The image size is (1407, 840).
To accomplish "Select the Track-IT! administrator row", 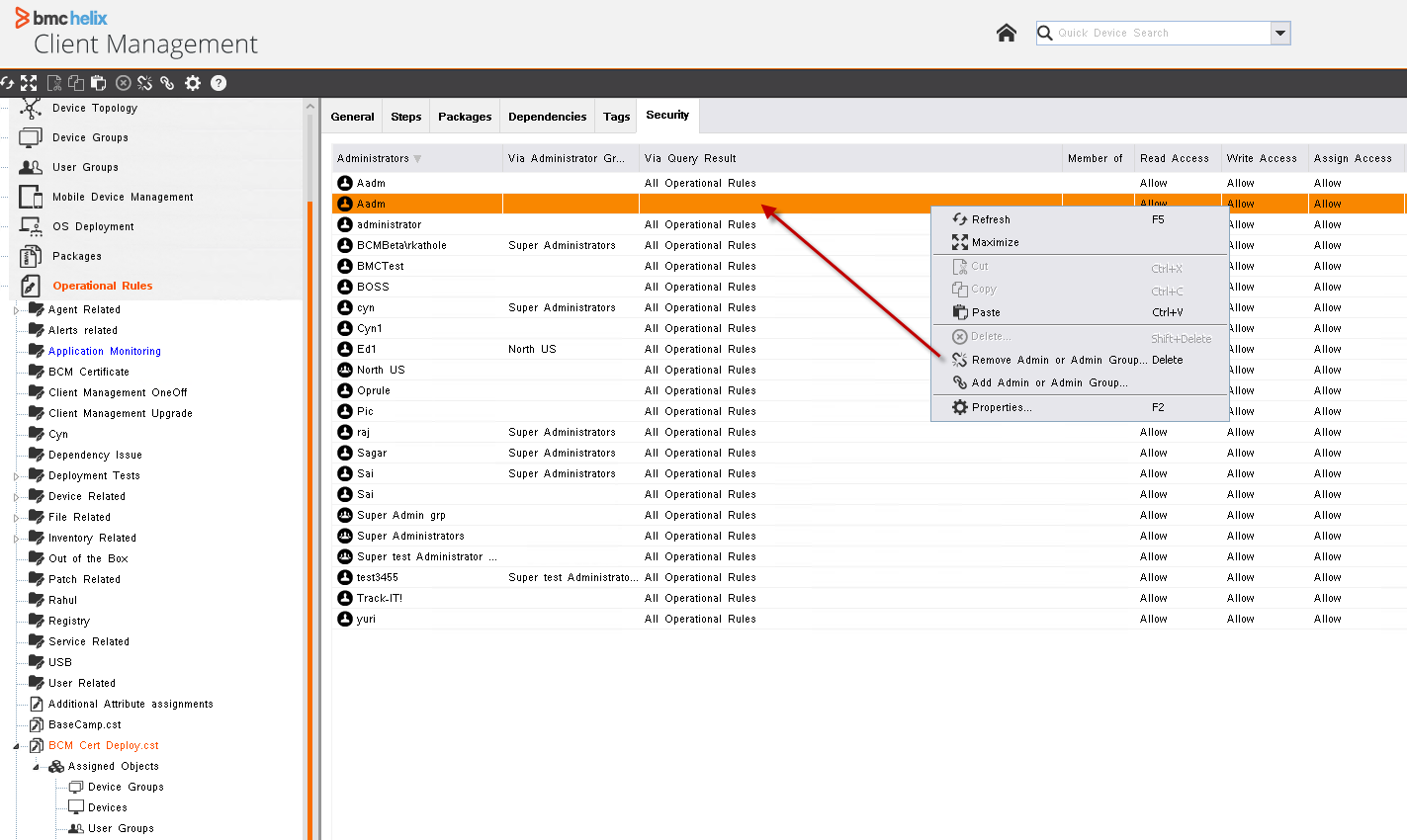I will [868, 598].
